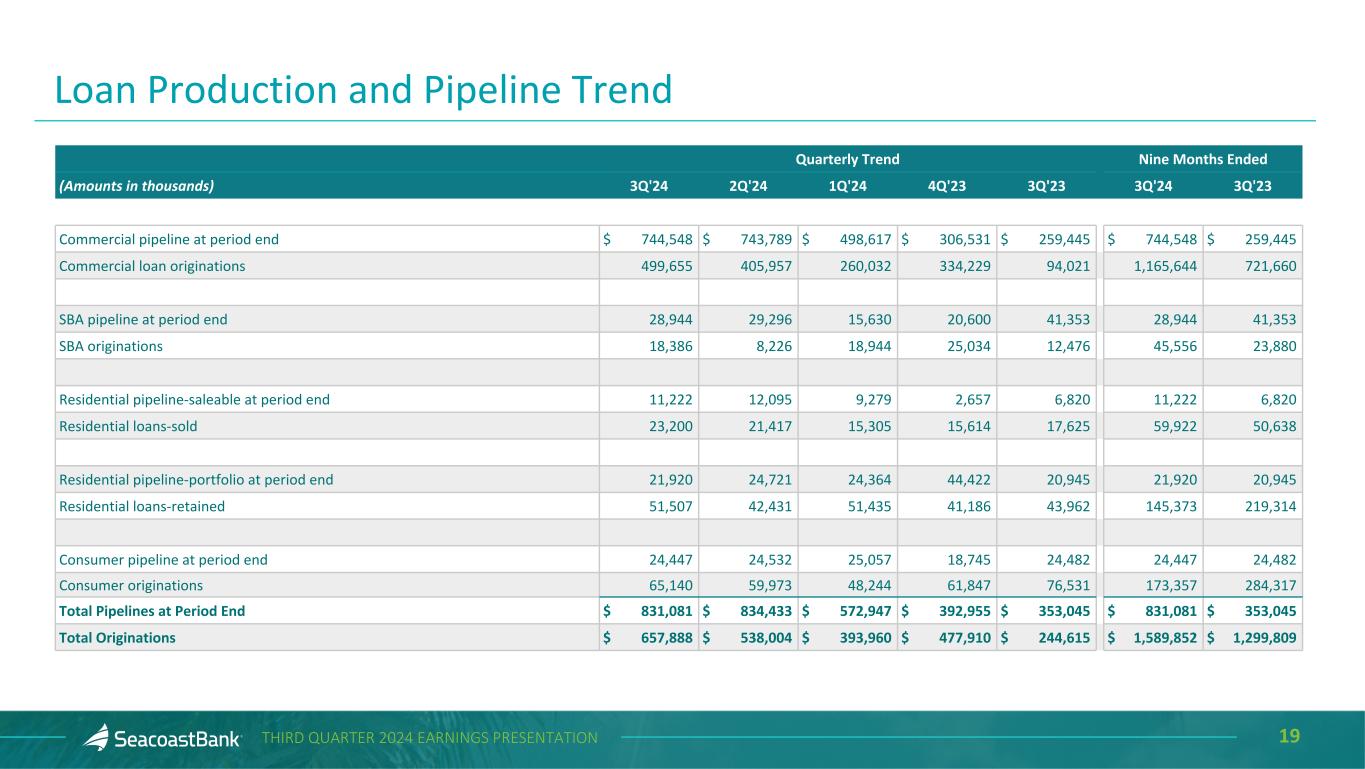Viewport: 1365px width, 769px height.
Task: Select the SBA originations row label
Action: [x=111, y=346]
